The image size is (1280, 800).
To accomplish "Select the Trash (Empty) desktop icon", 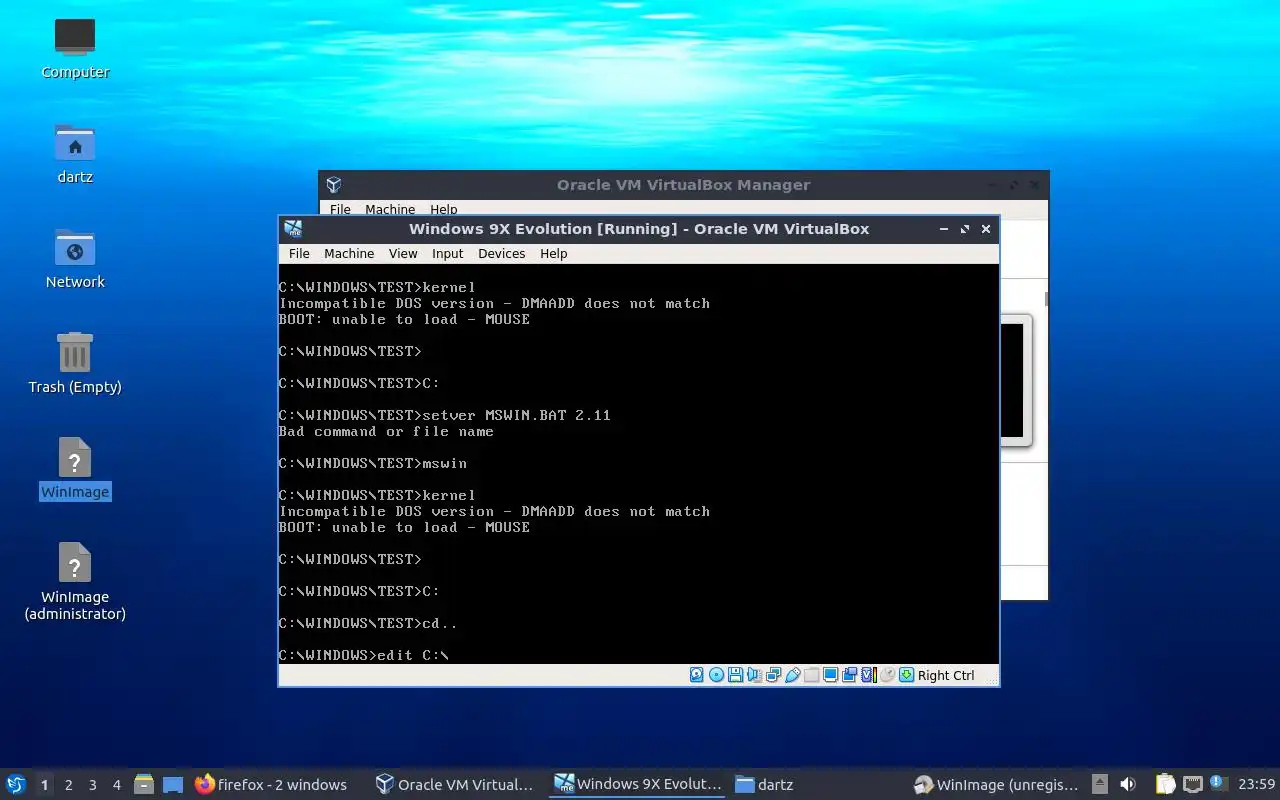I will tap(75, 363).
